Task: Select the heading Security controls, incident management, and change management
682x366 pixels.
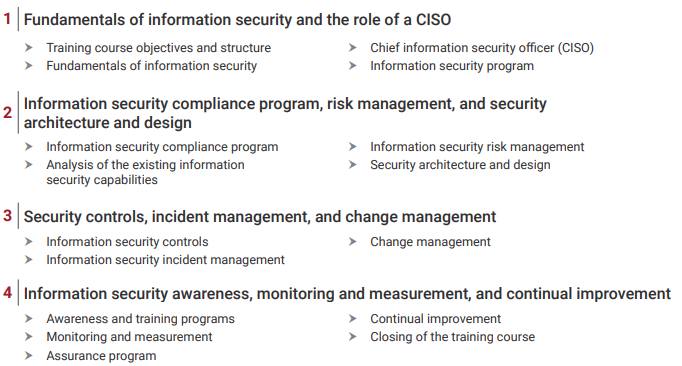Action: pyautogui.click(x=260, y=217)
